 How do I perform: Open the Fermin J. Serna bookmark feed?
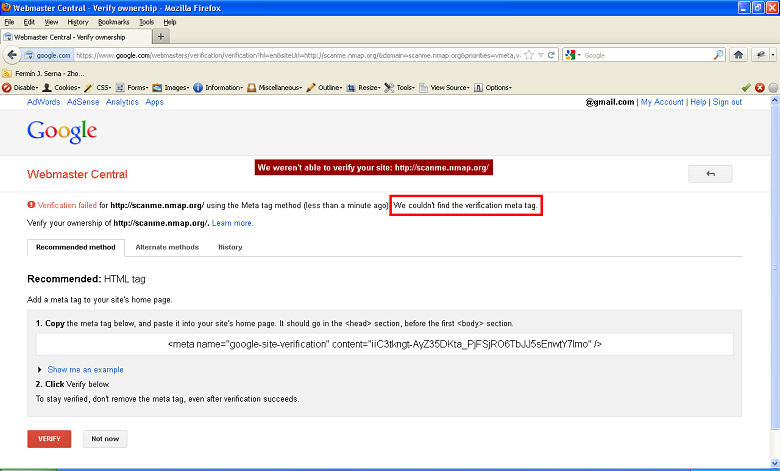tap(43, 73)
